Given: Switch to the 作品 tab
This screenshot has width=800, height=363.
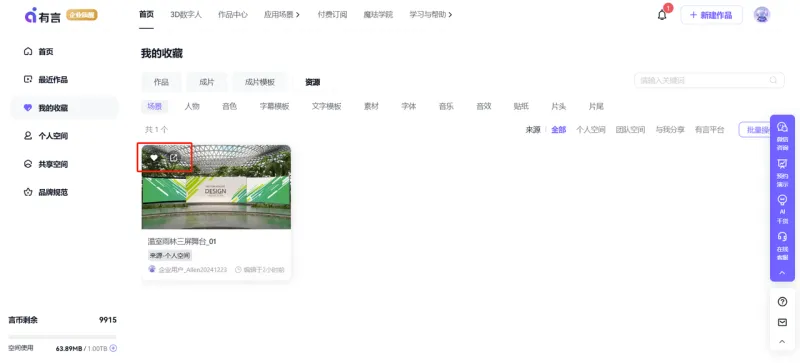Looking at the screenshot, I should tap(161, 82).
